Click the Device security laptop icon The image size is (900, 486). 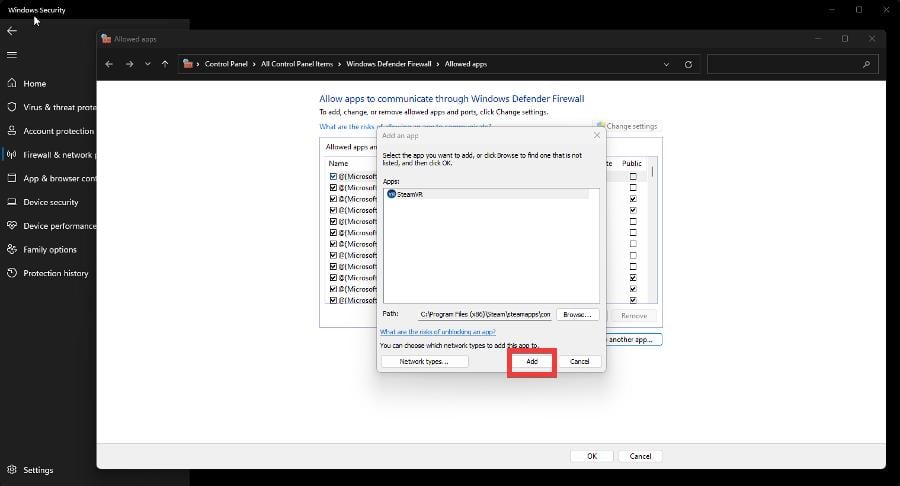(12, 202)
